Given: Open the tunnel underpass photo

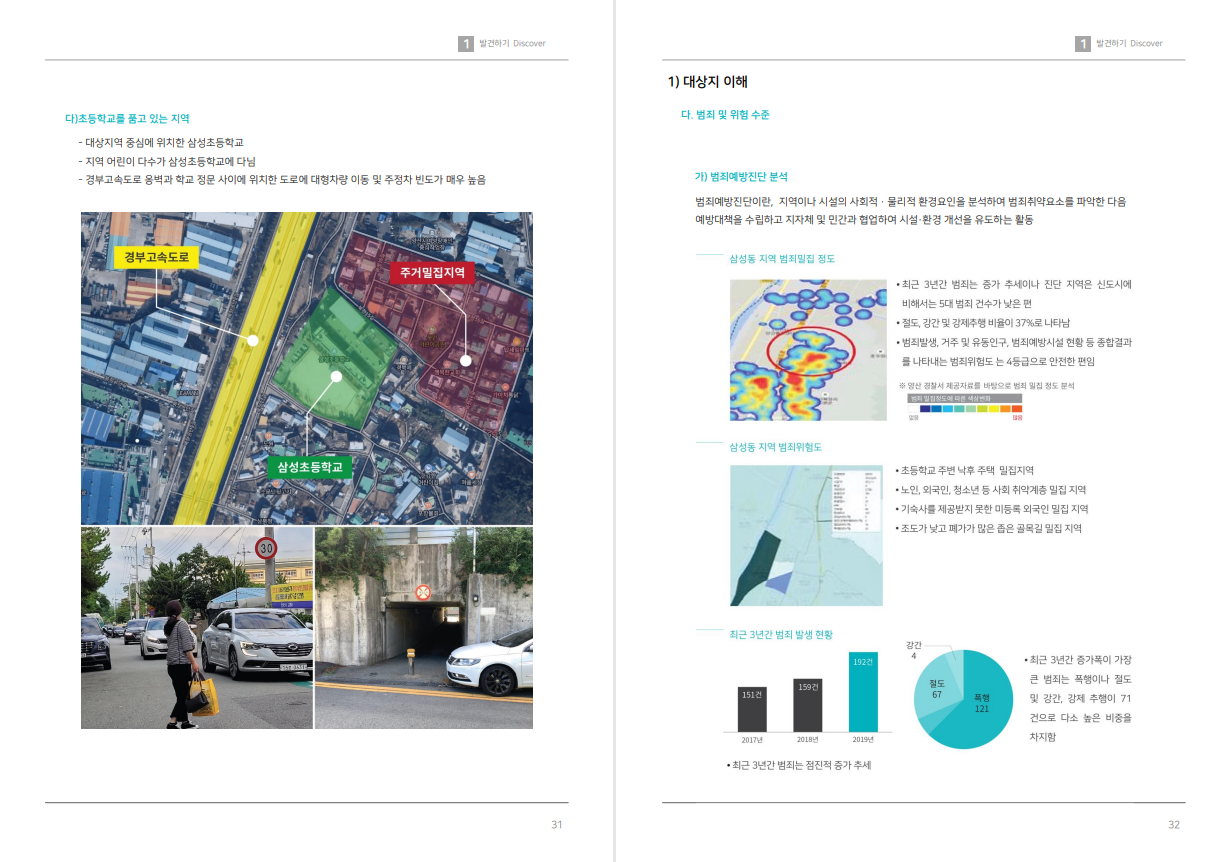Looking at the screenshot, I should tap(423, 628).
